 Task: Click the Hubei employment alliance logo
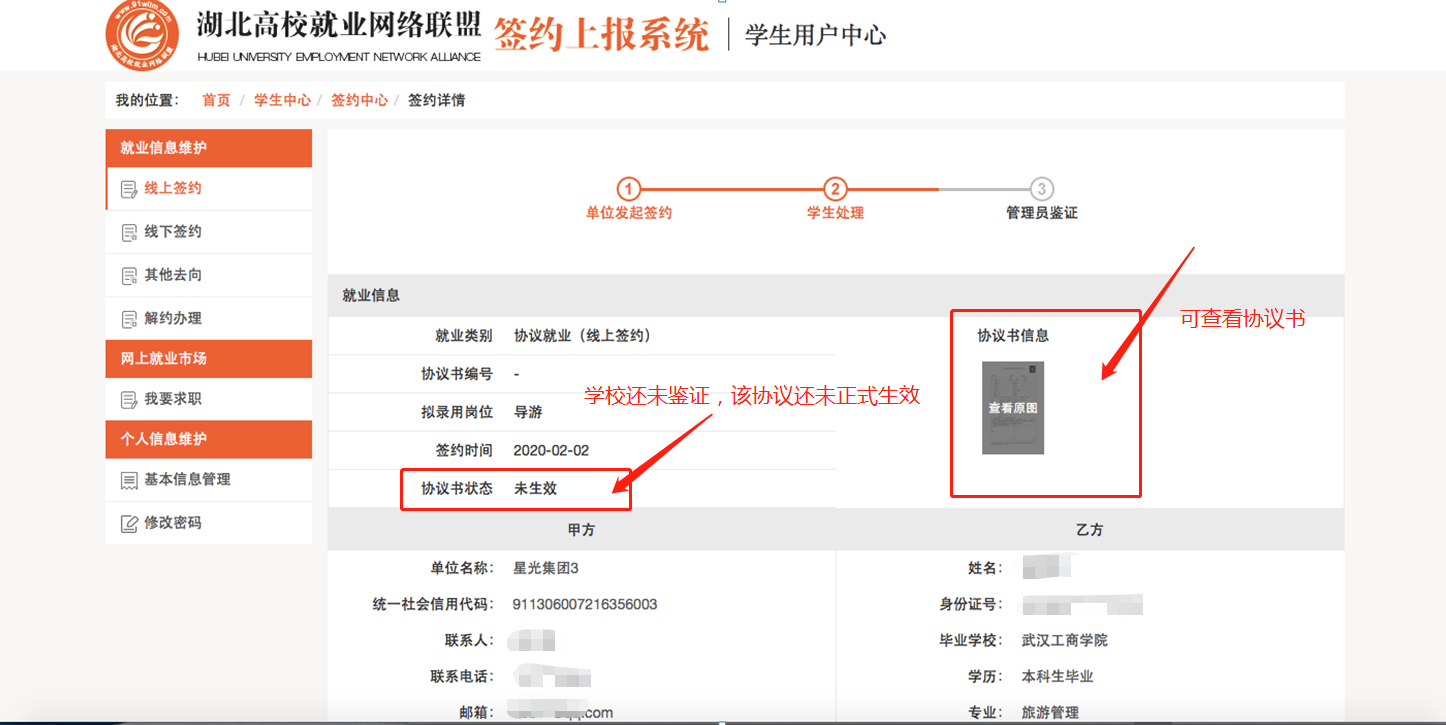[142, 35]
